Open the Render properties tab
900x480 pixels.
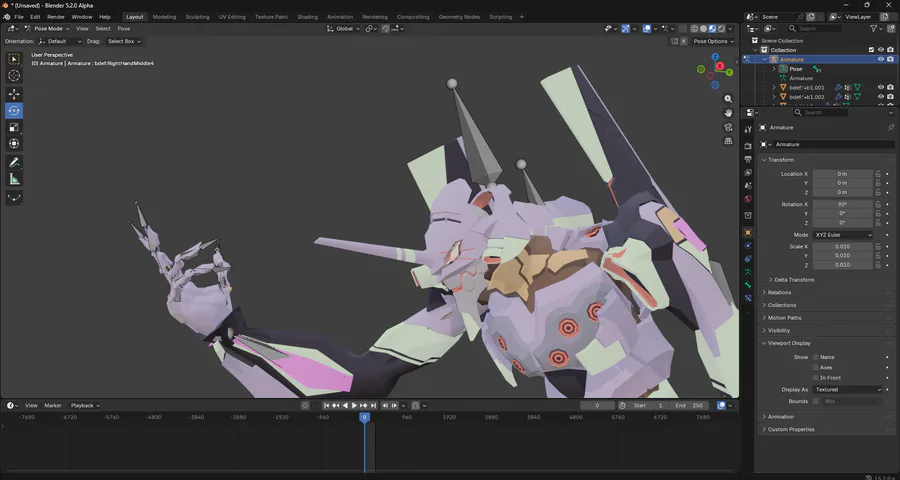coord(747,146)
